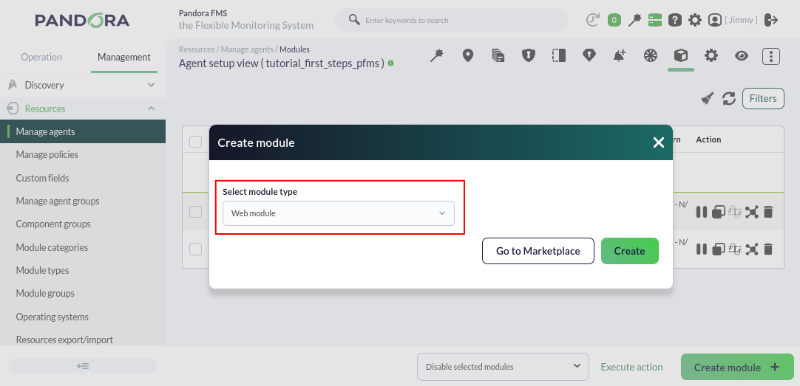Open the header gear icon next to the user avatar

click(695, 20)
